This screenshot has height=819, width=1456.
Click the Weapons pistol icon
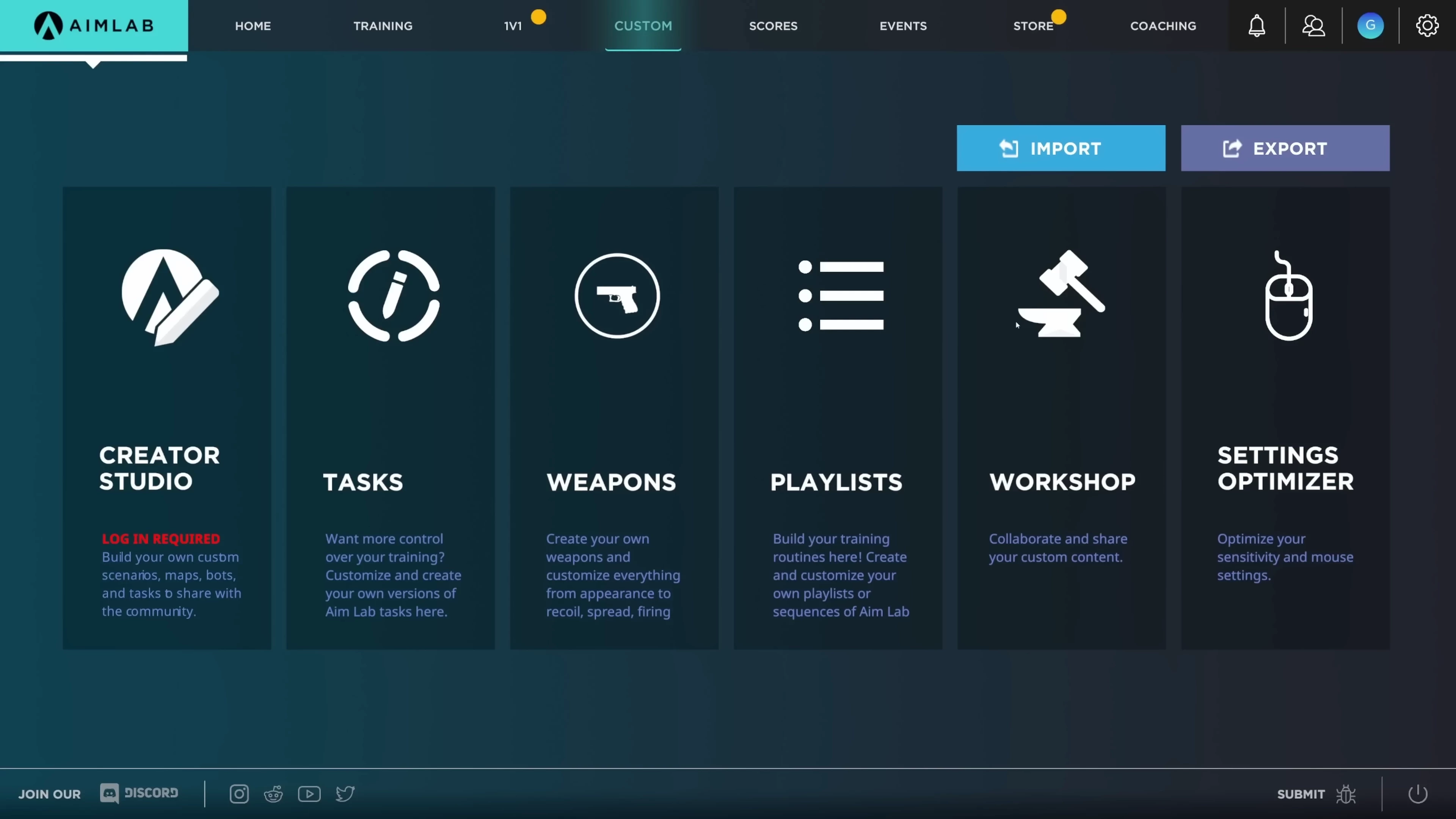[x=617, y=296]
